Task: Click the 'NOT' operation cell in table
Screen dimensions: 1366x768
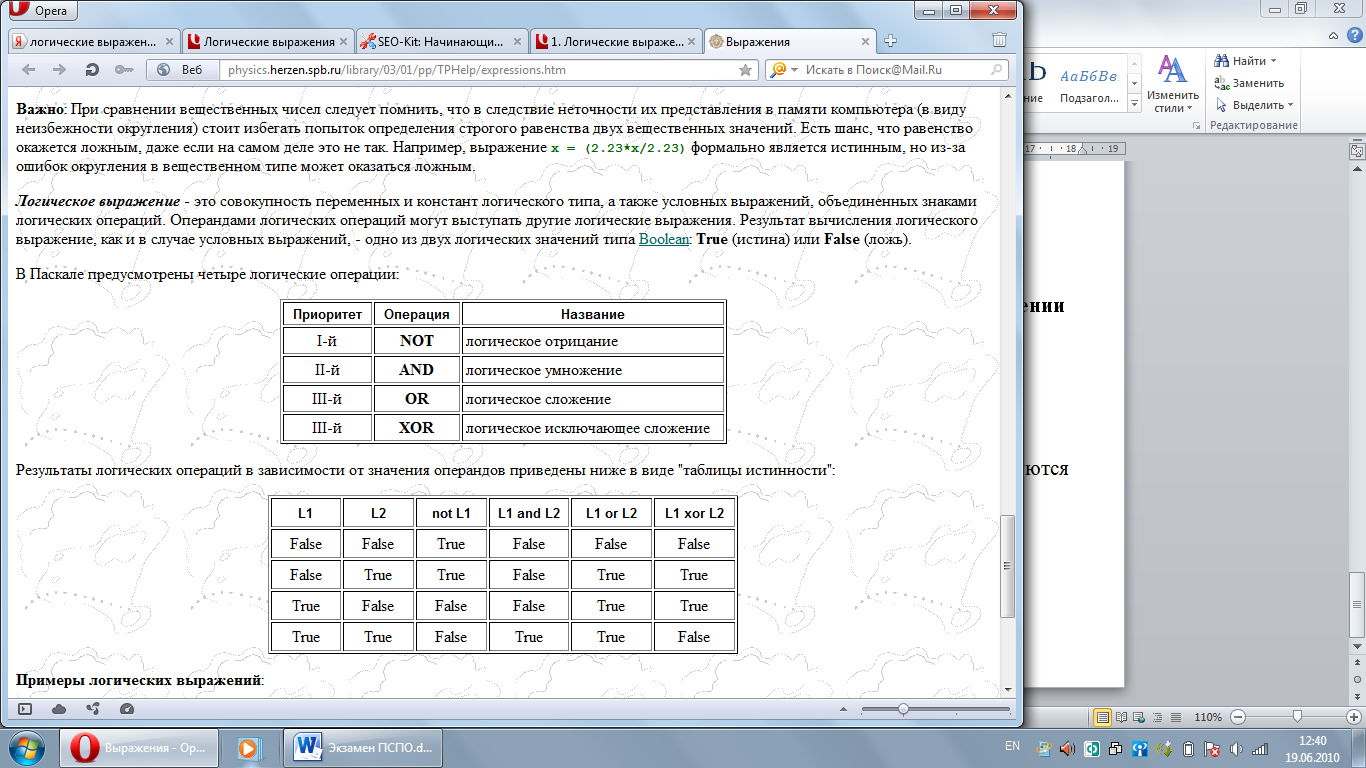Action: (x=417, y=341)
